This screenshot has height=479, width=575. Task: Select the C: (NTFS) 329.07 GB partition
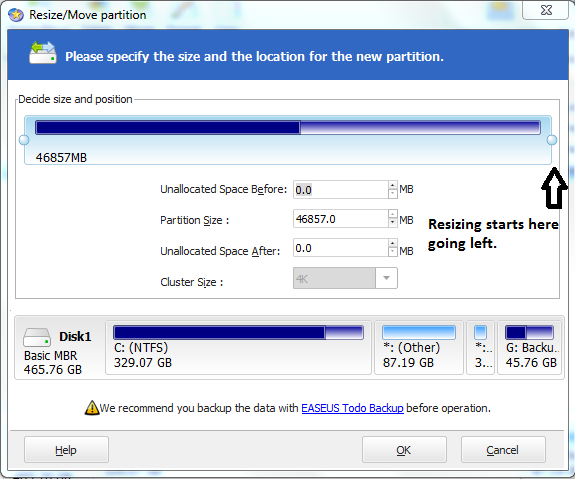pos(238,347)
